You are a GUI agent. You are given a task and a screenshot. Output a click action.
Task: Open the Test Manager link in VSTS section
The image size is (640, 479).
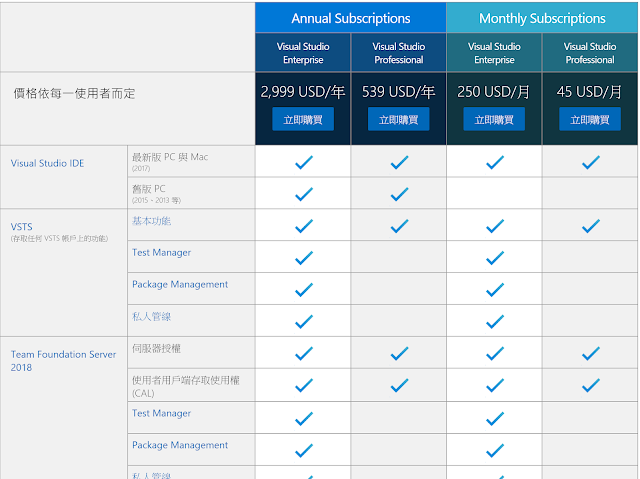click(161, 253)
